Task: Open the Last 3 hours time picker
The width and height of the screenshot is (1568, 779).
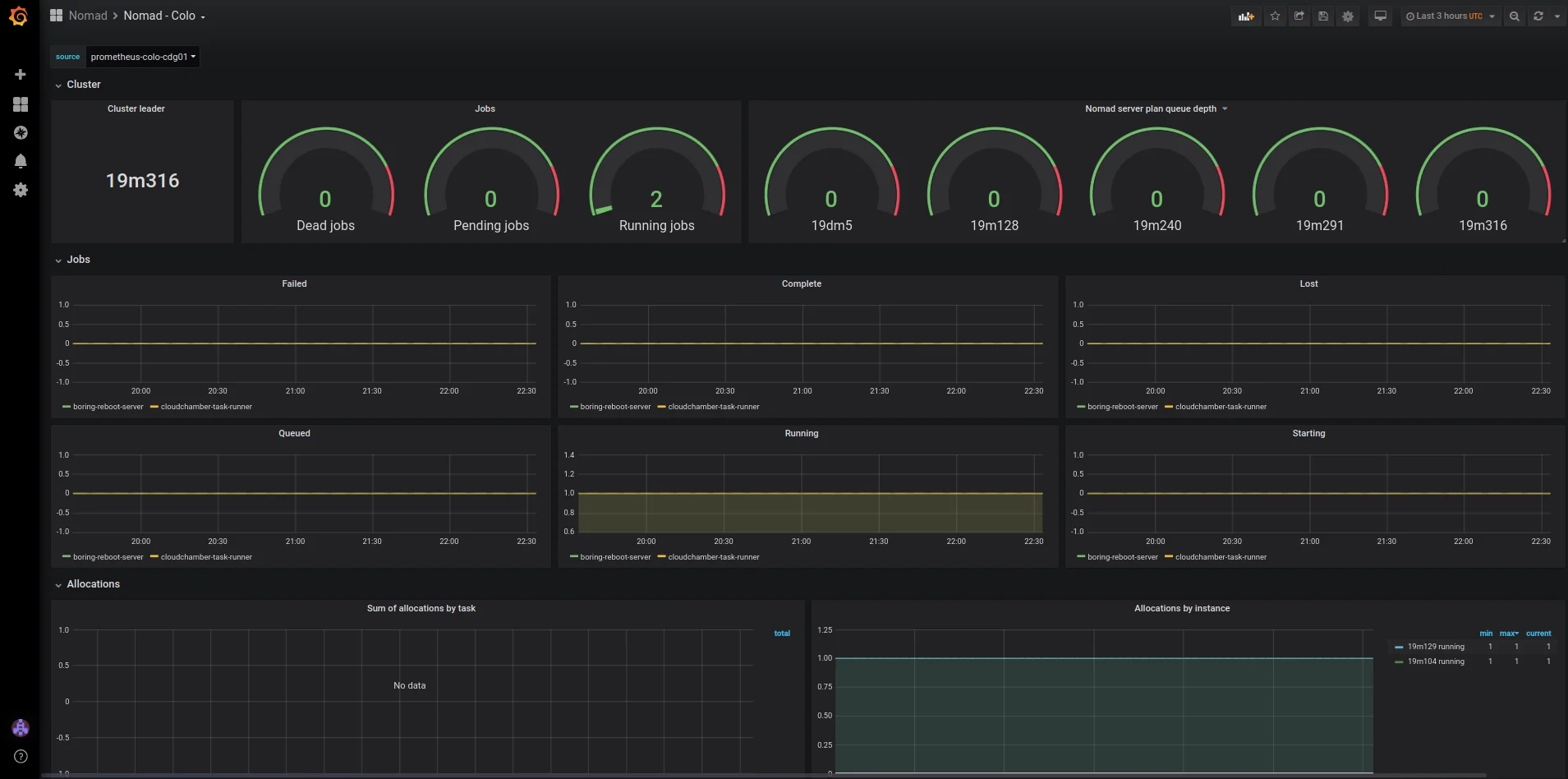Action: coord(1450,16)
